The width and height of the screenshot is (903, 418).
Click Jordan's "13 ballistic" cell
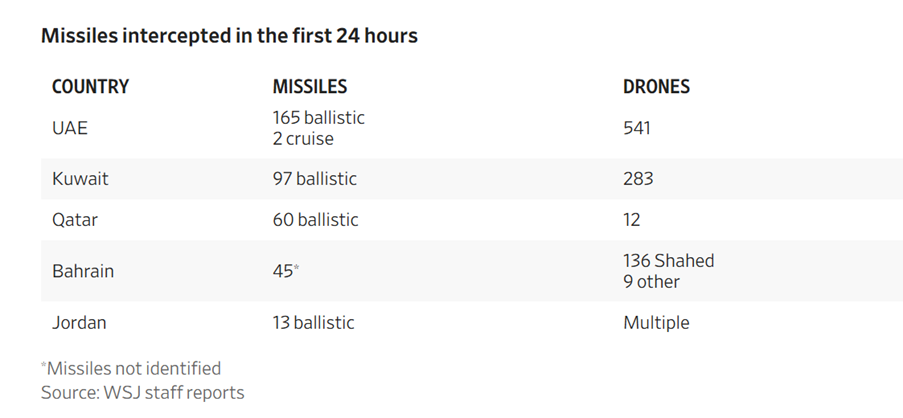[314, 323]
